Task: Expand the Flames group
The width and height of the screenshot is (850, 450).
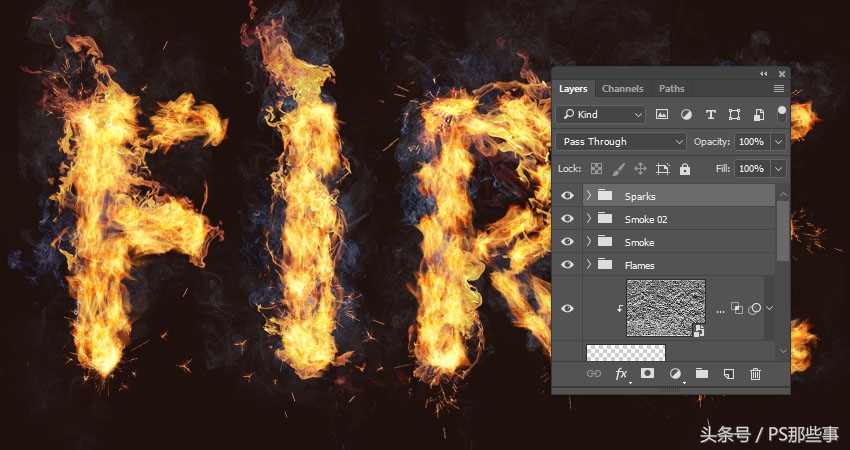Action: pyautogui.click(x=589, y=265)
